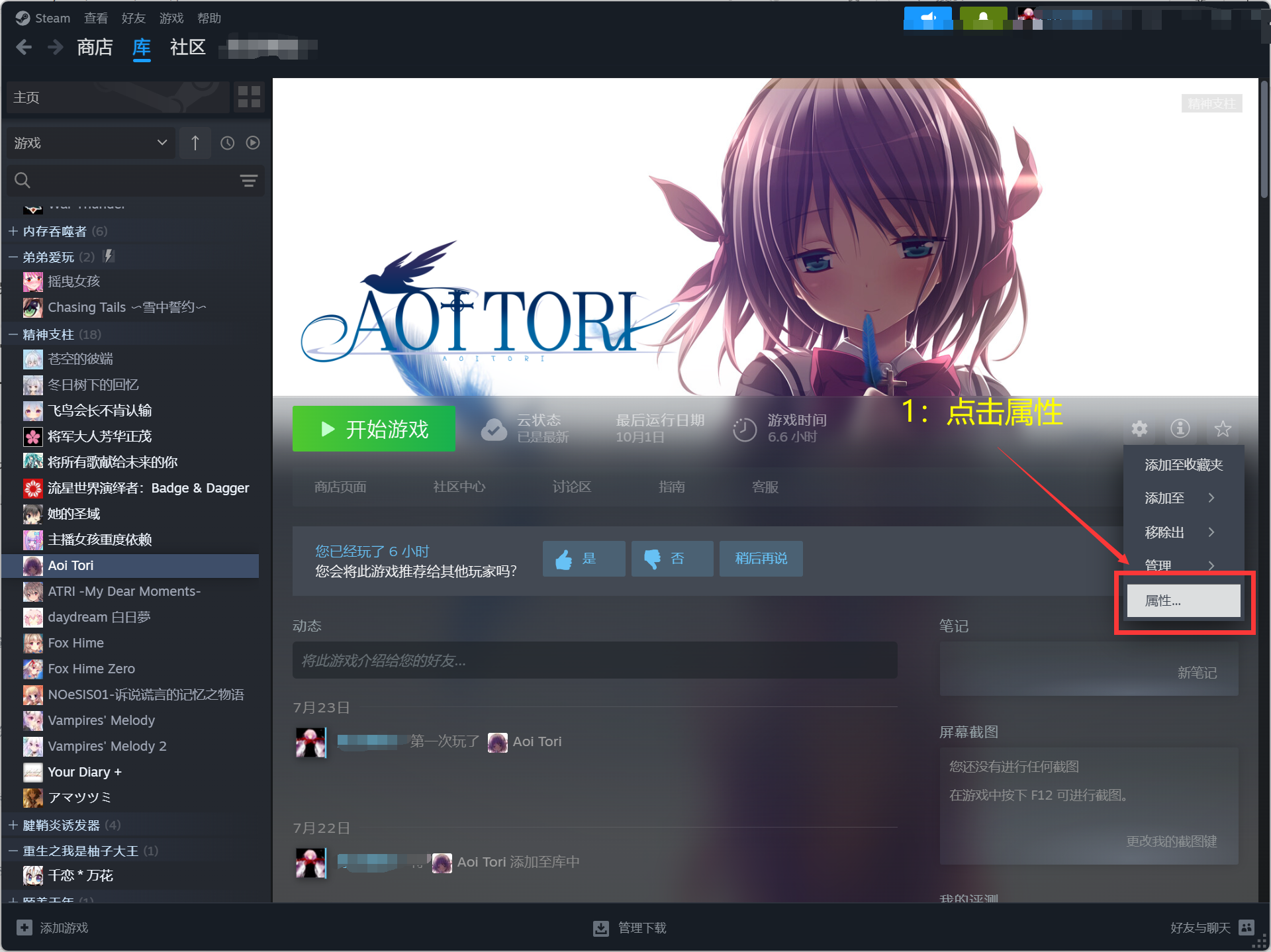Screen dimensions: 1271x952
Task: Click the share-with-friends activity text field
Action: 594,660
